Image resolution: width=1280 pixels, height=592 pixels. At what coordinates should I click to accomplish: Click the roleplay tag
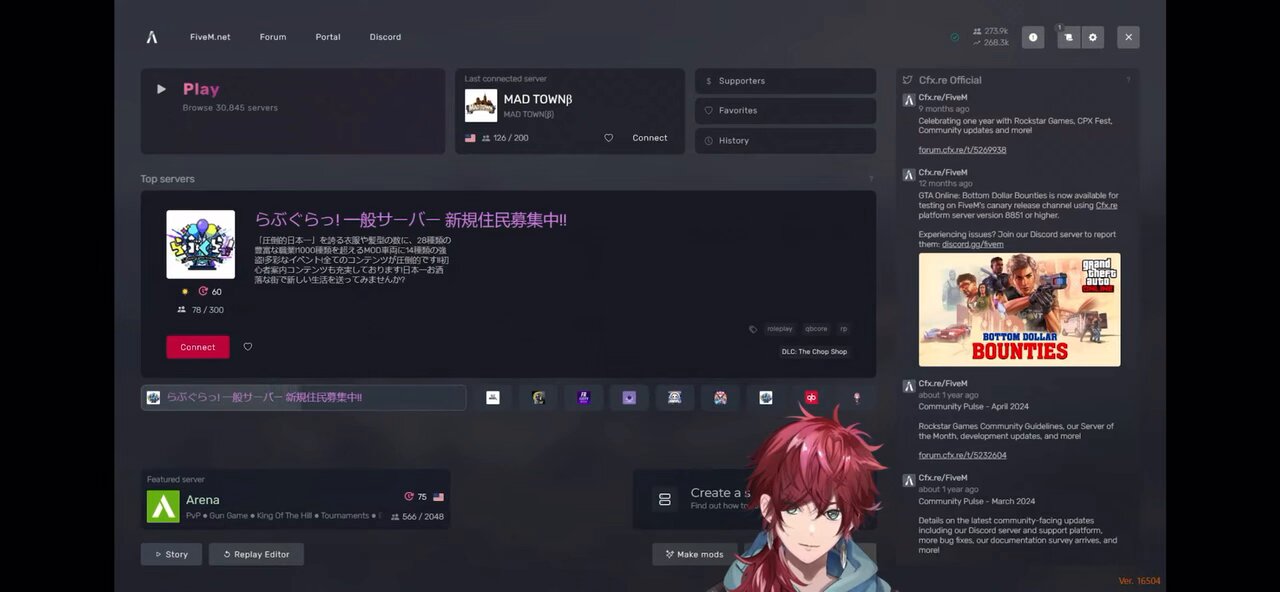pyautogui.click(x=780, y=329)
